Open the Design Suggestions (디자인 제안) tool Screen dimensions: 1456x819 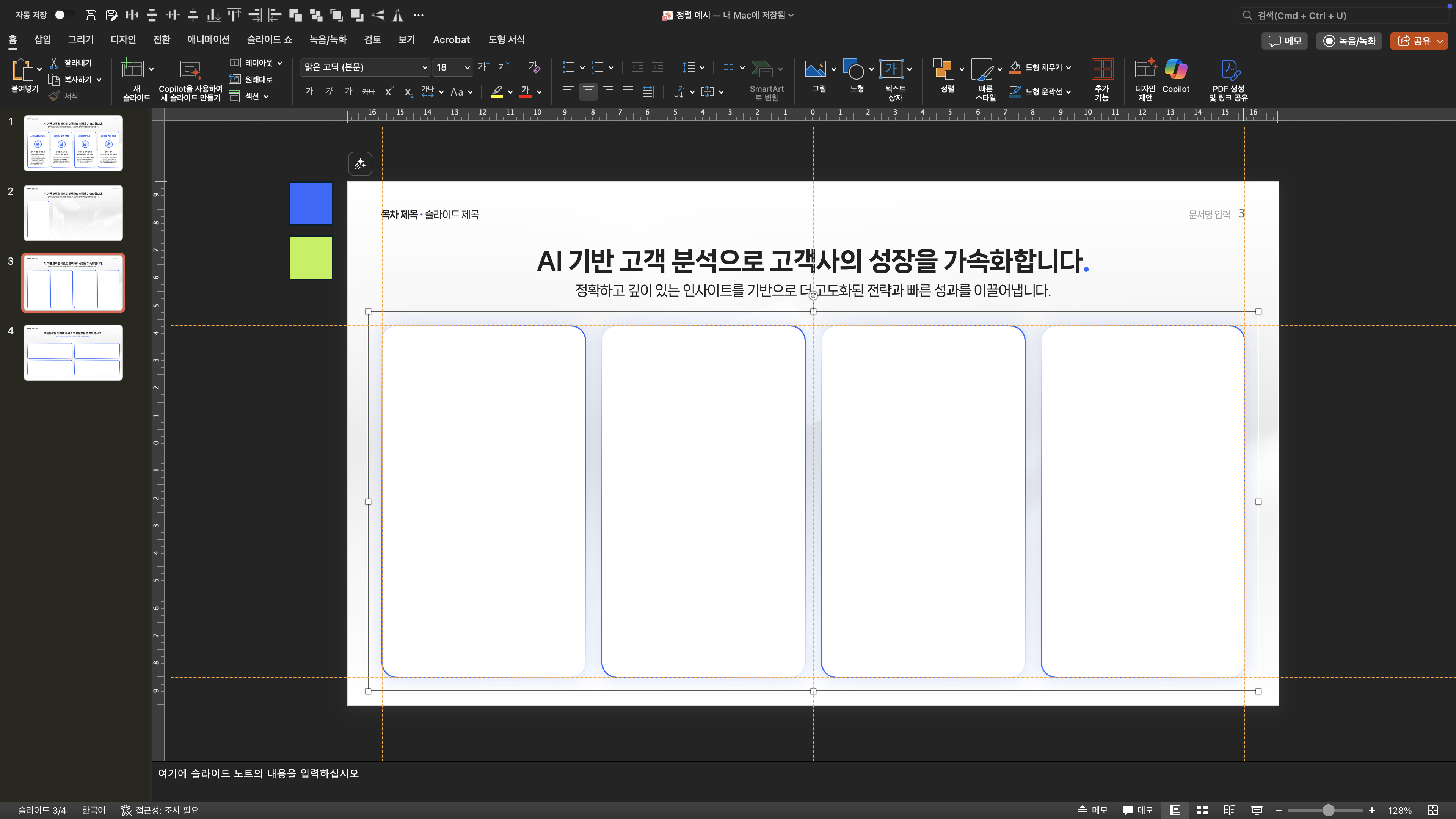click(1145, 70)
